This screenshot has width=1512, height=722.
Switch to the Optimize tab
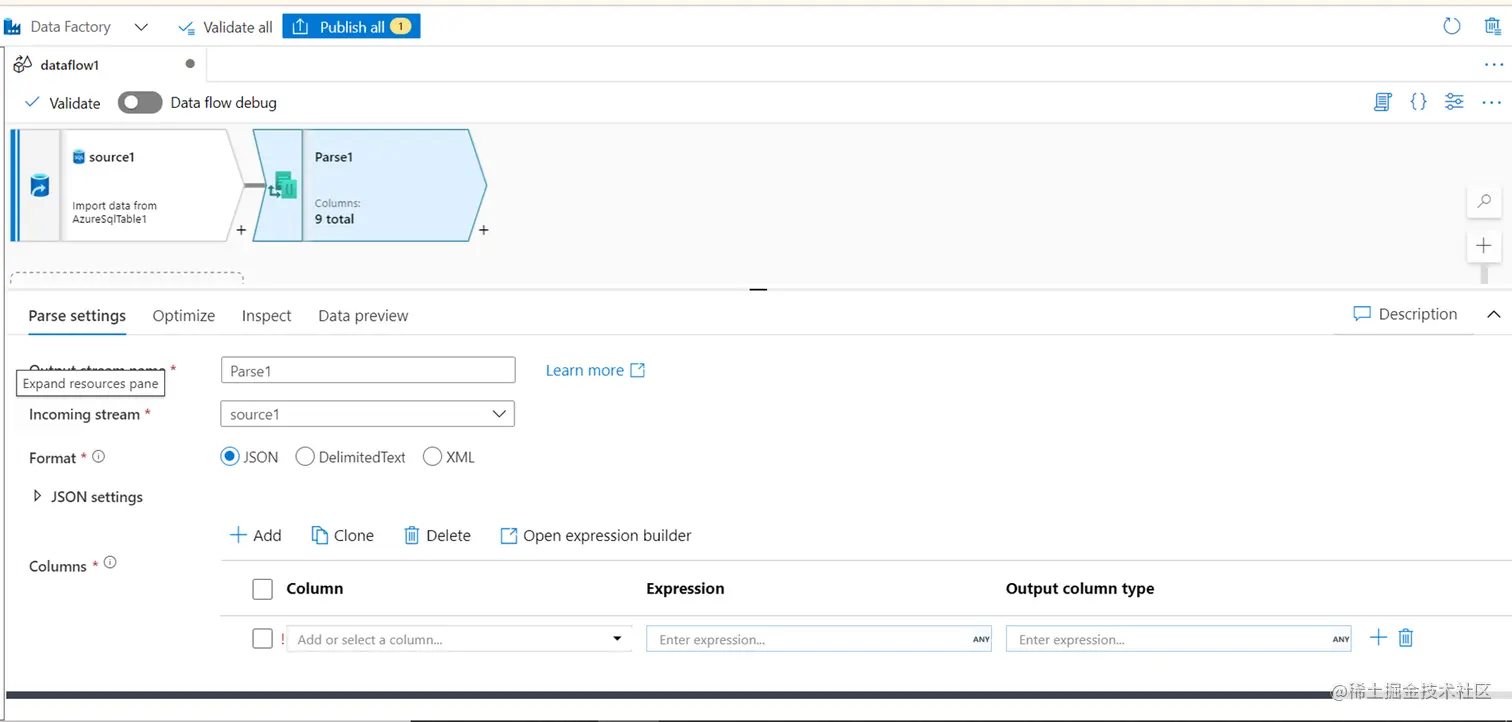coord(184,316)
